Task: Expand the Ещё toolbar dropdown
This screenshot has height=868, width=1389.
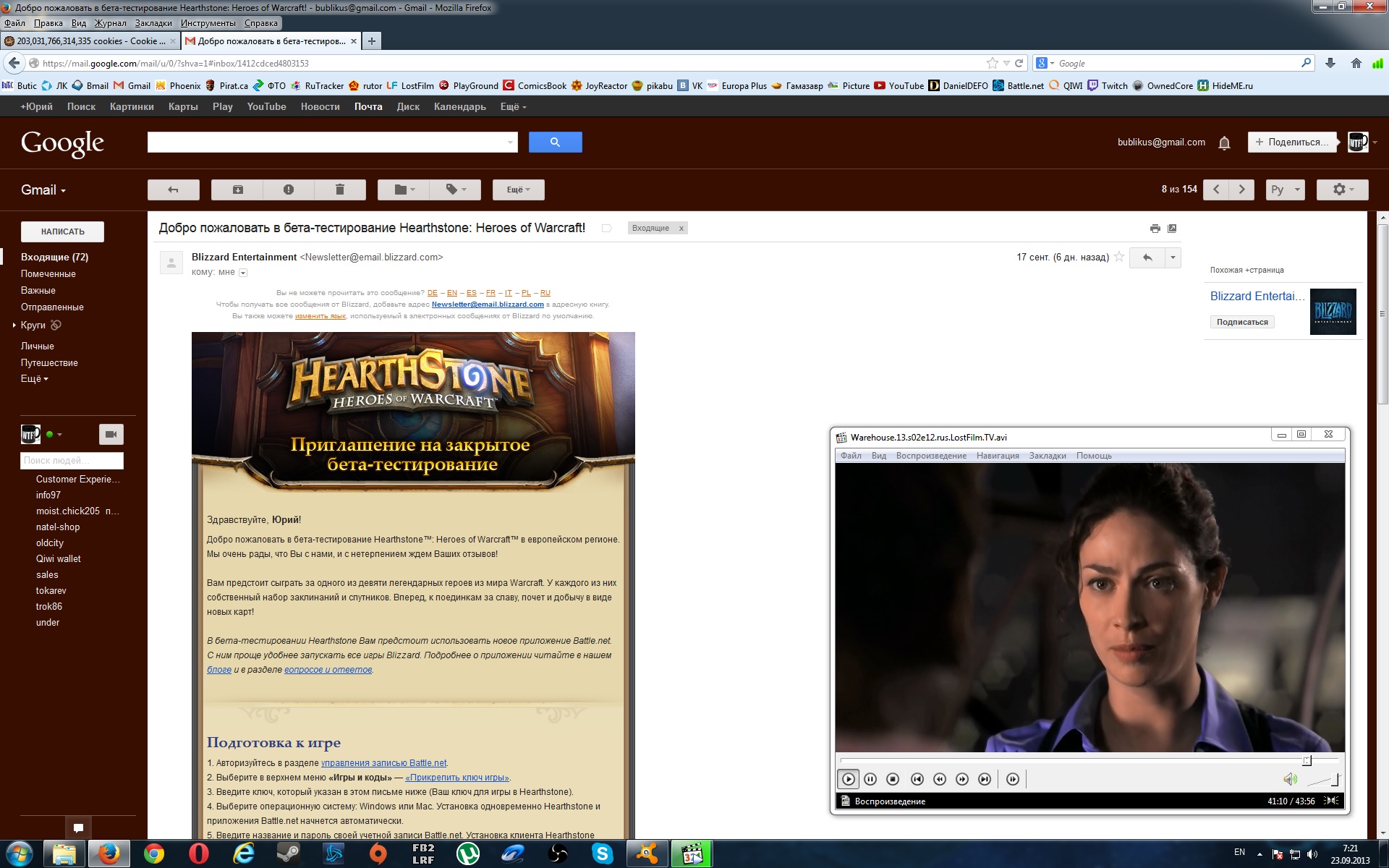Action: [518, 190]
